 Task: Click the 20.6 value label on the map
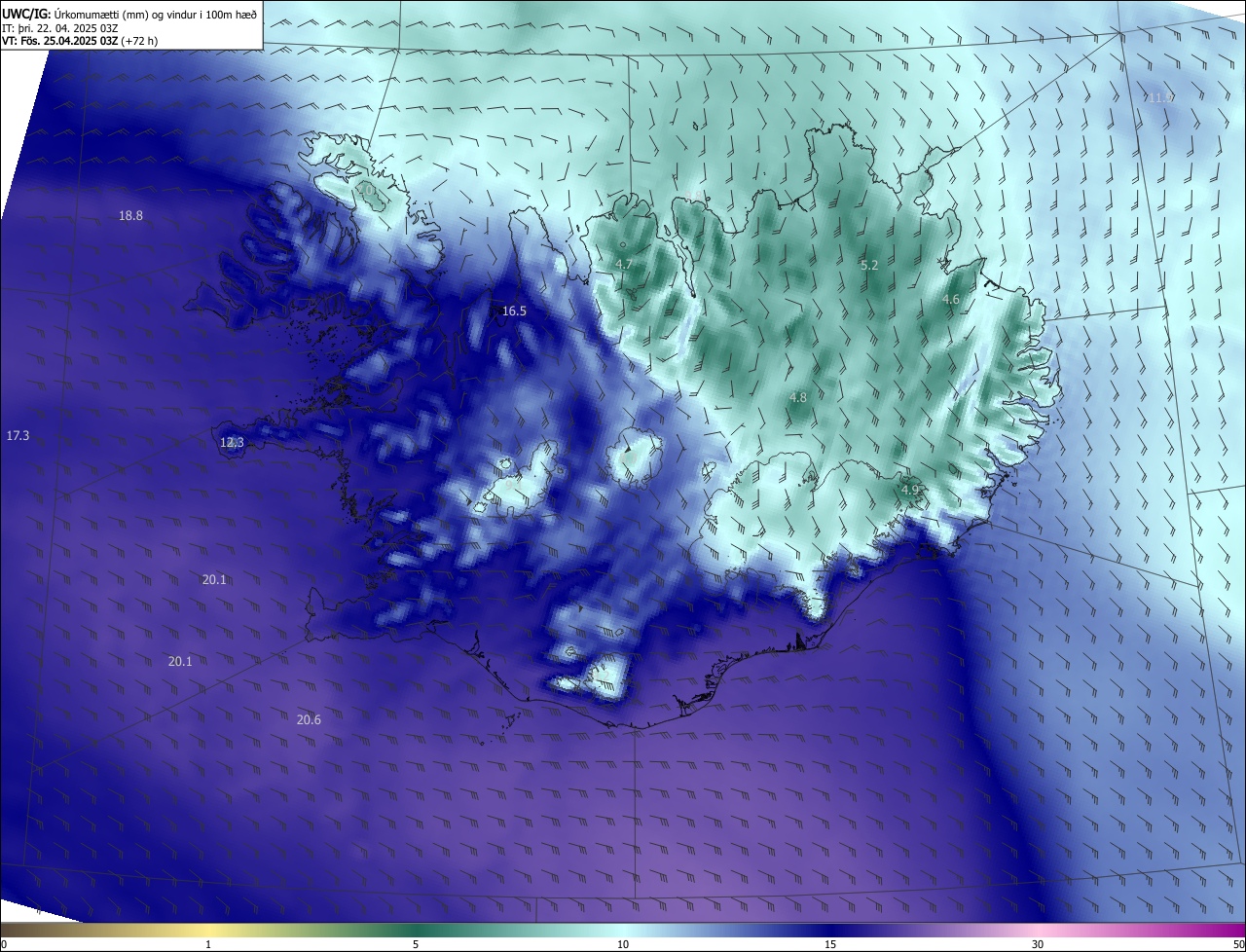pyautogui.click(x=309, y=720)
